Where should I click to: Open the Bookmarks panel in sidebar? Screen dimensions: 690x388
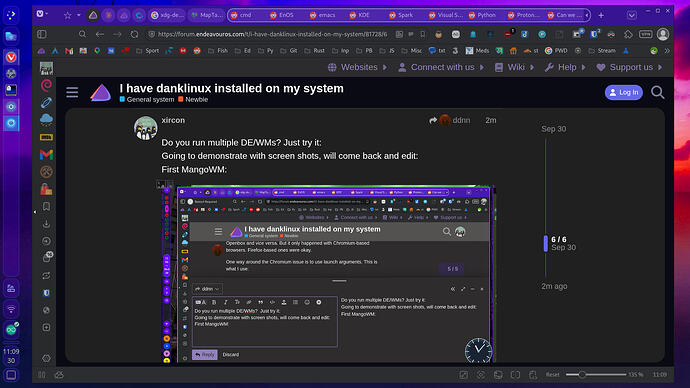pyautogui.click(x=46, y=206)
